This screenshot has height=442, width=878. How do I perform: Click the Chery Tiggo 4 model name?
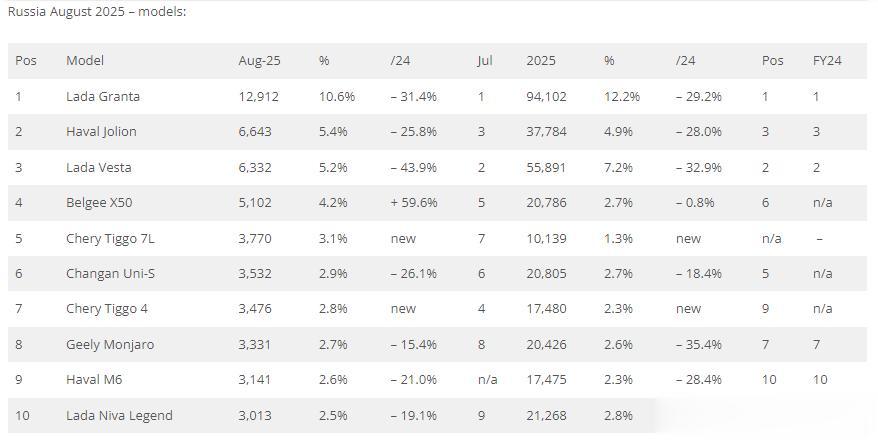(106, 309)
